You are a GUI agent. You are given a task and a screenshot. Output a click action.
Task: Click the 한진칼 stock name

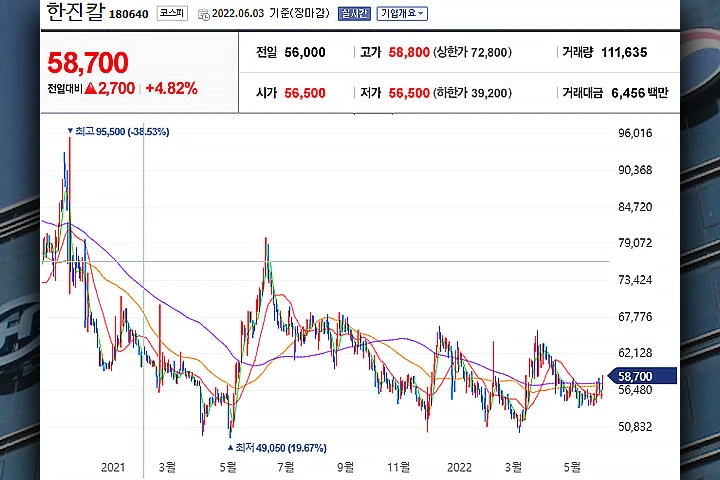(x=75, y=12)
